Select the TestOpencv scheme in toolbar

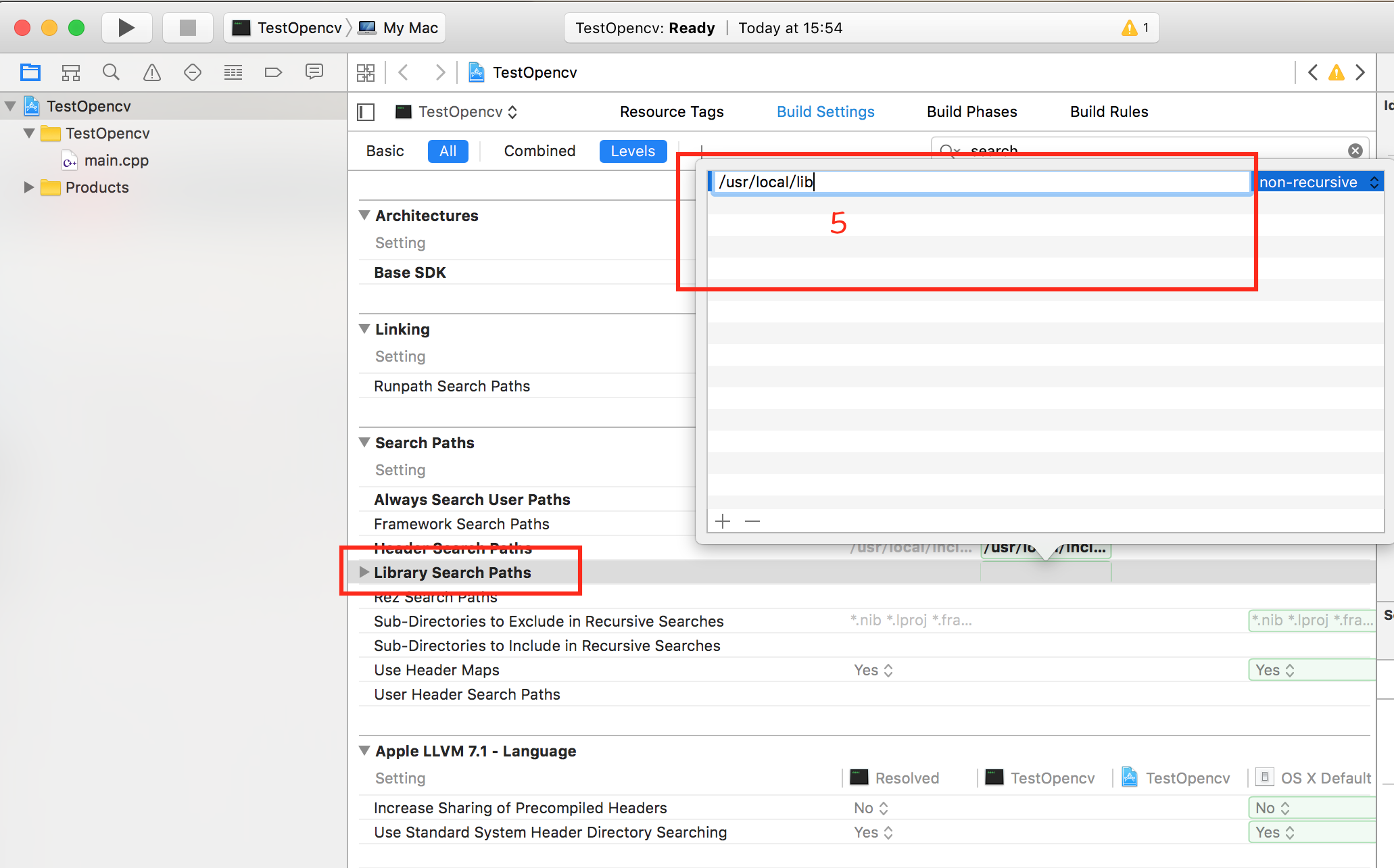pos(288,28)
